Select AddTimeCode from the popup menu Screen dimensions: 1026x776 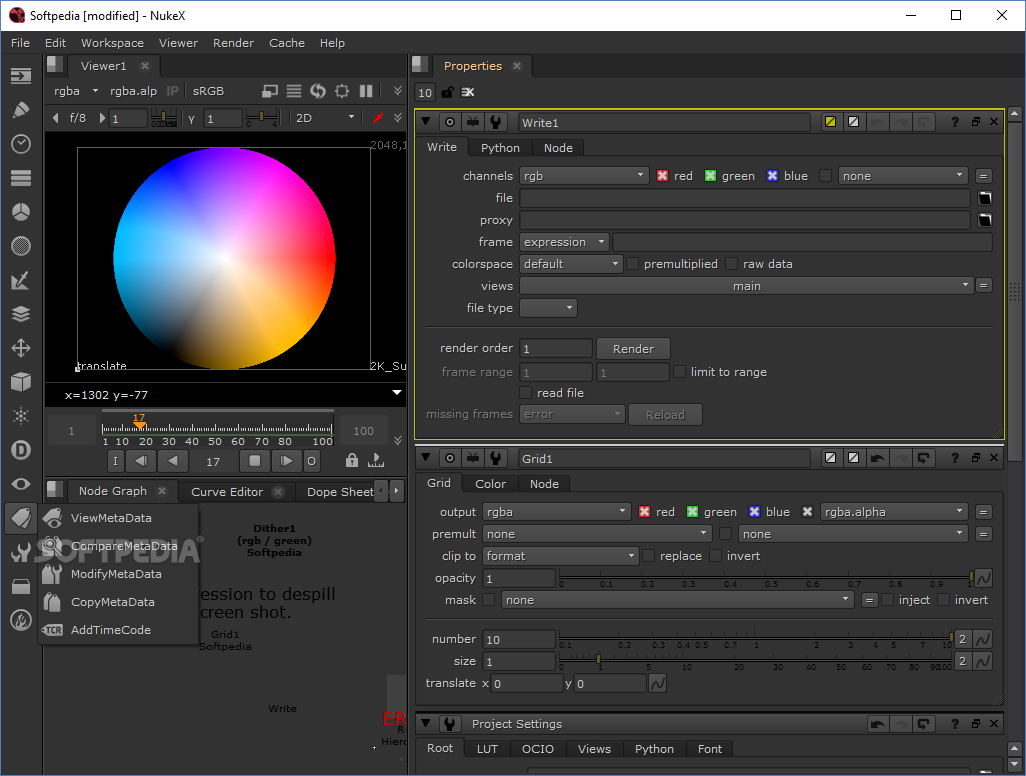pos(118,630)
